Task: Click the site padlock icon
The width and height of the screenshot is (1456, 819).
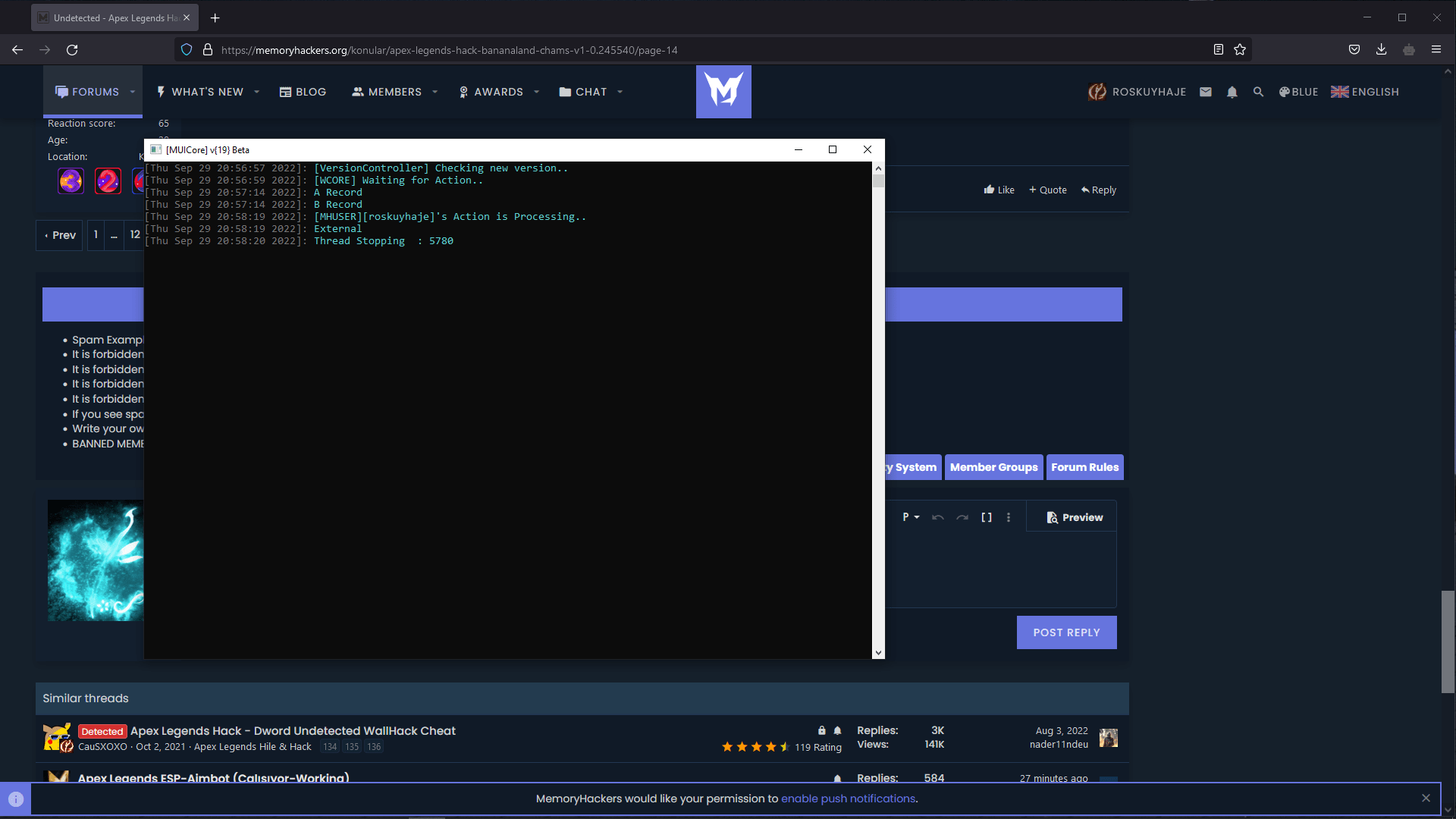Action: (207, 49)
